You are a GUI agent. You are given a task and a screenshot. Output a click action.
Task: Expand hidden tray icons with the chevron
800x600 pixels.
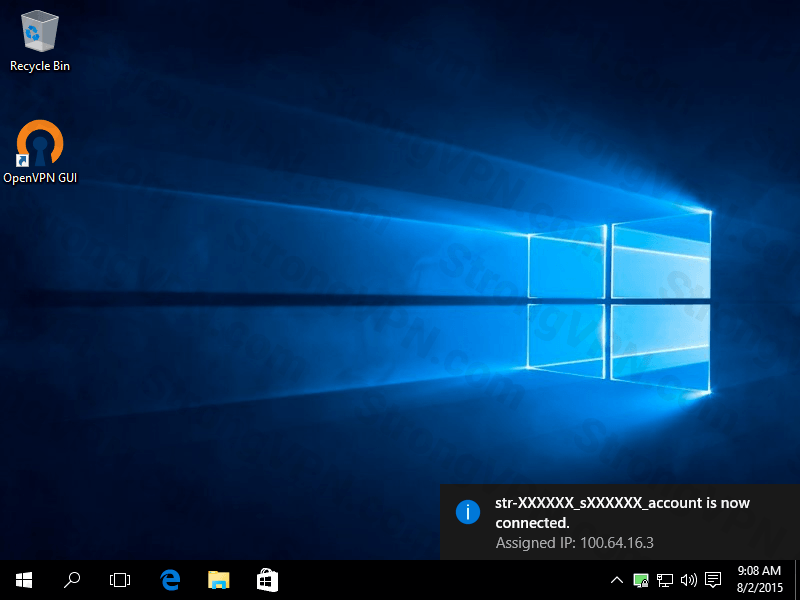click(616, 580)
